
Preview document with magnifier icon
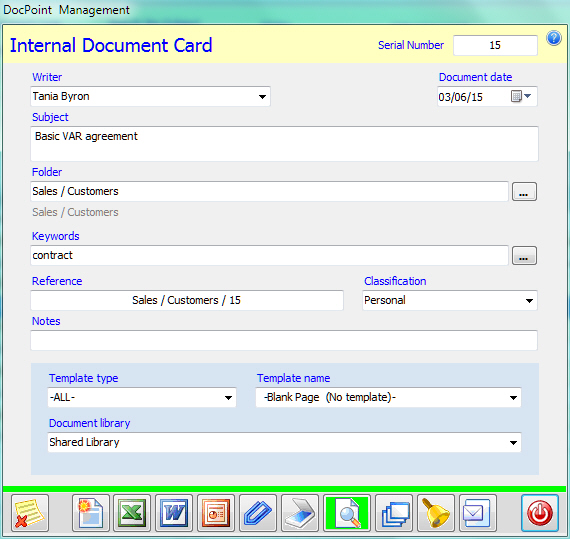tap(347, 513)
